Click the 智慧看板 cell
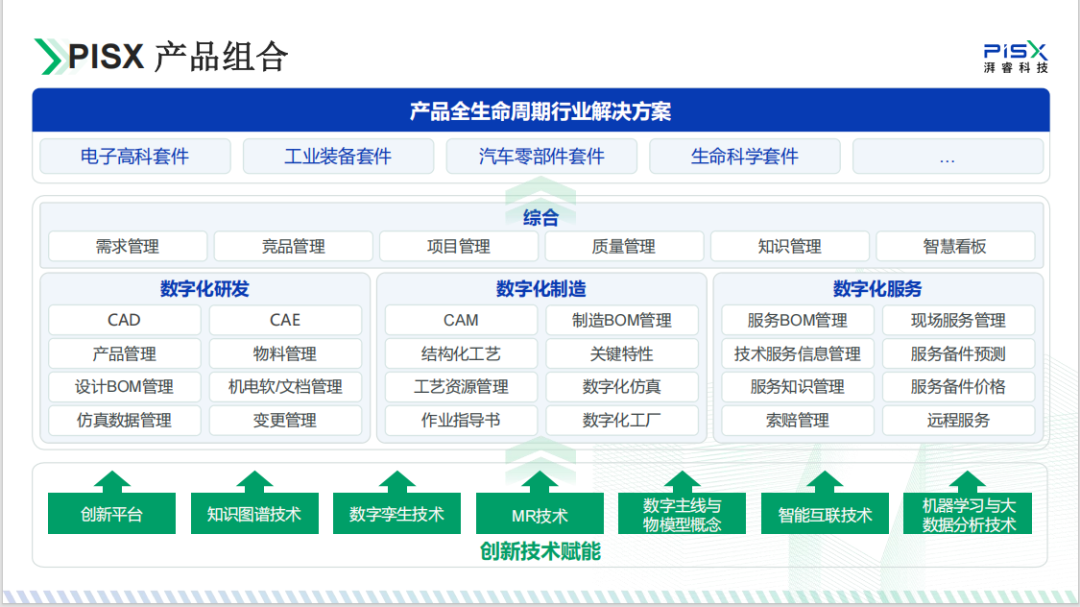Viewport: 1080px width, 607px height. [x=955, y=246]
